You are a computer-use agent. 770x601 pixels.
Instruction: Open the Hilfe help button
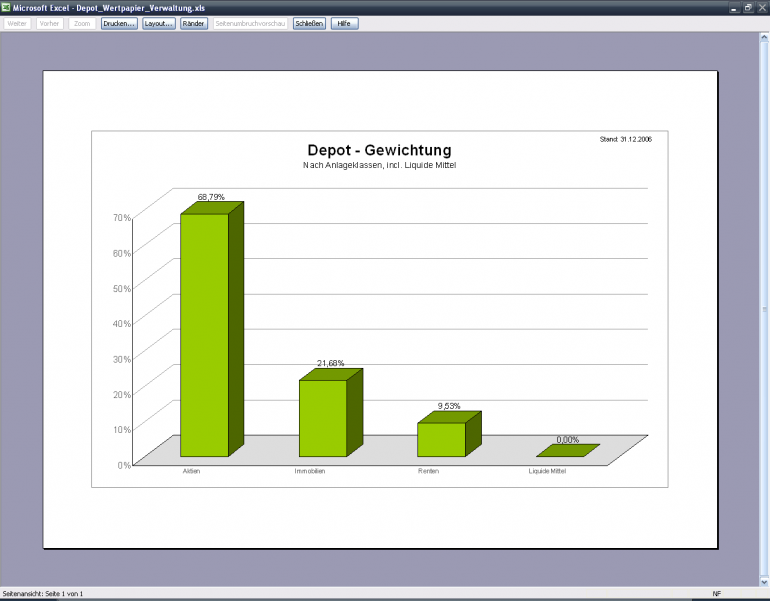(x=345, y=24)
